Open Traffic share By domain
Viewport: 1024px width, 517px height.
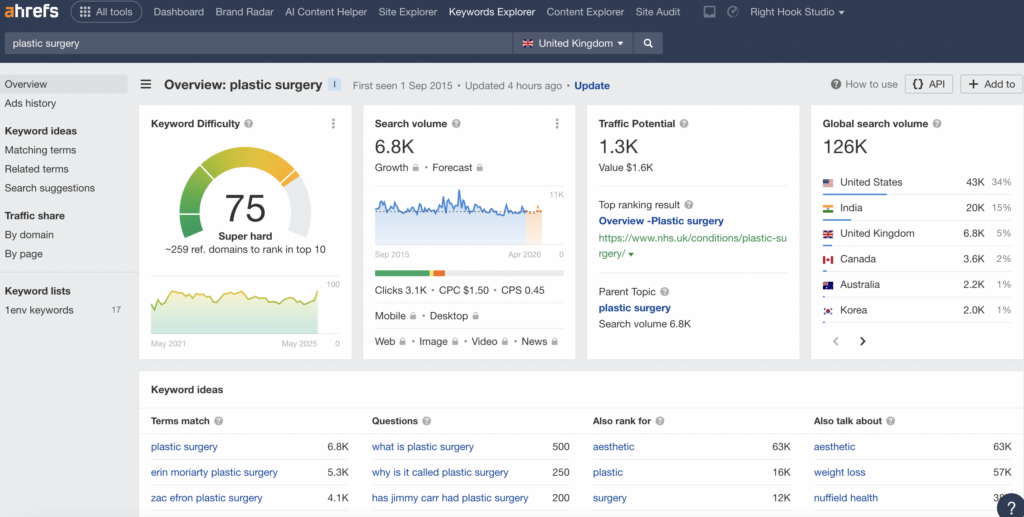click(29, 235)
